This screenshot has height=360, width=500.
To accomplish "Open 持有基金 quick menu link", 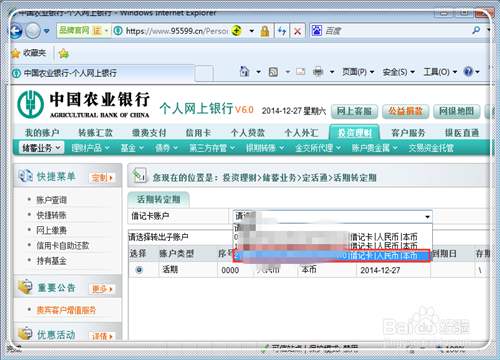I will coord(51,260).
